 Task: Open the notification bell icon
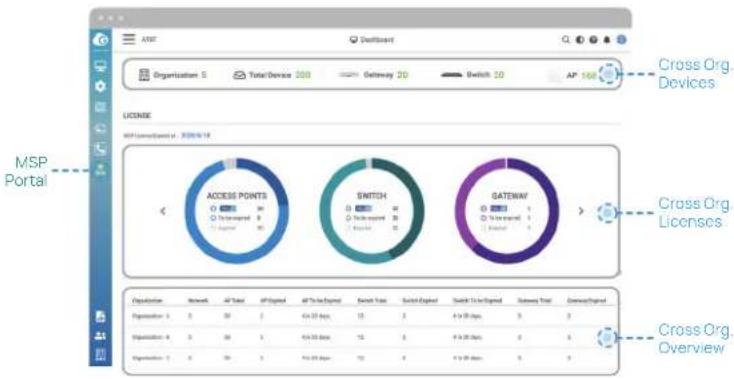click(x=607, y=40)
